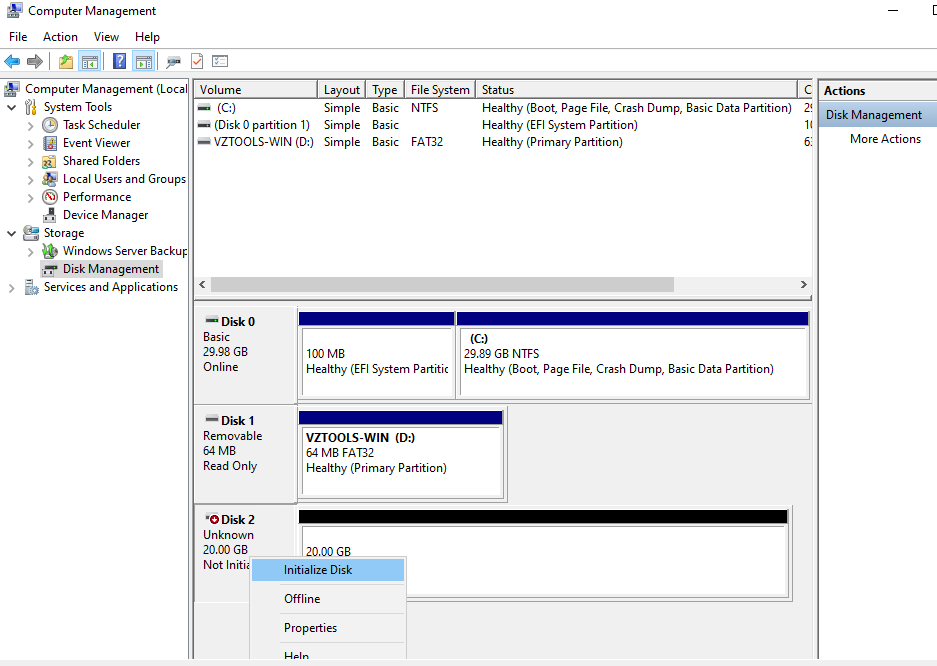The image size is (937, 666).
Task: Select the Disk 0 Basic 29.98 GB label
Action: pos(245,355)
